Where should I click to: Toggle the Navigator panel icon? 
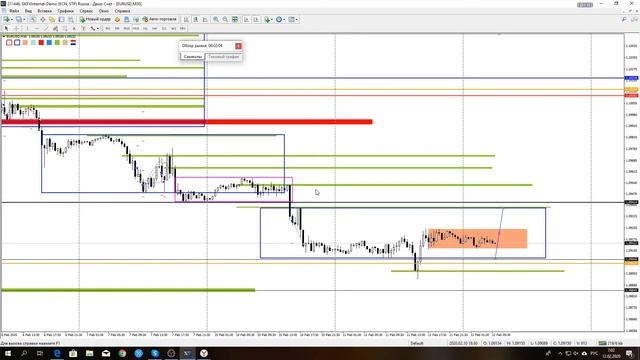coord(52,19)
